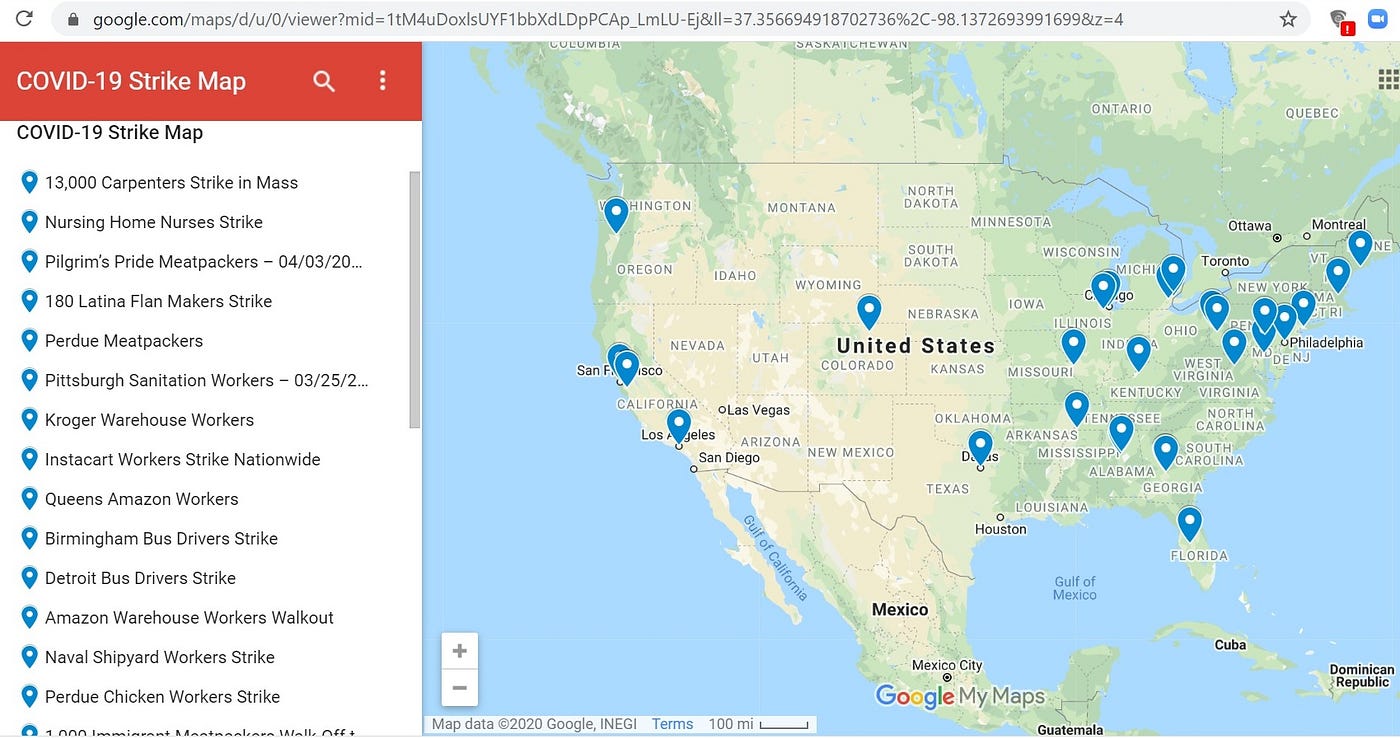Open 'Birmingham Bus Drivers Strike'
This screenshot has height=738, width=1400.
click(161, 538)
